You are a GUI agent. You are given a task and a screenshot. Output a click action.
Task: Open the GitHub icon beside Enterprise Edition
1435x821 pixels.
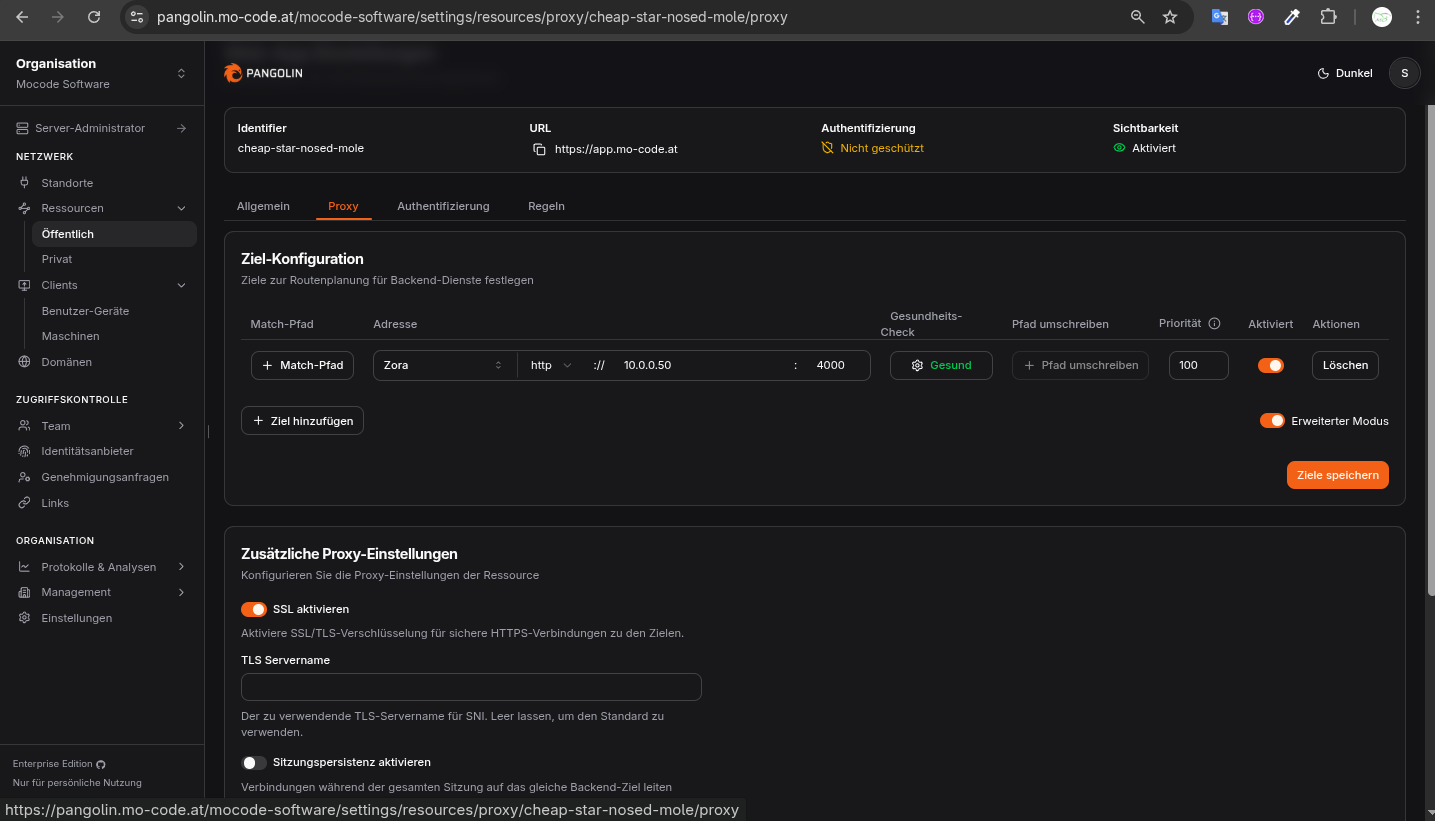point(101,765)
